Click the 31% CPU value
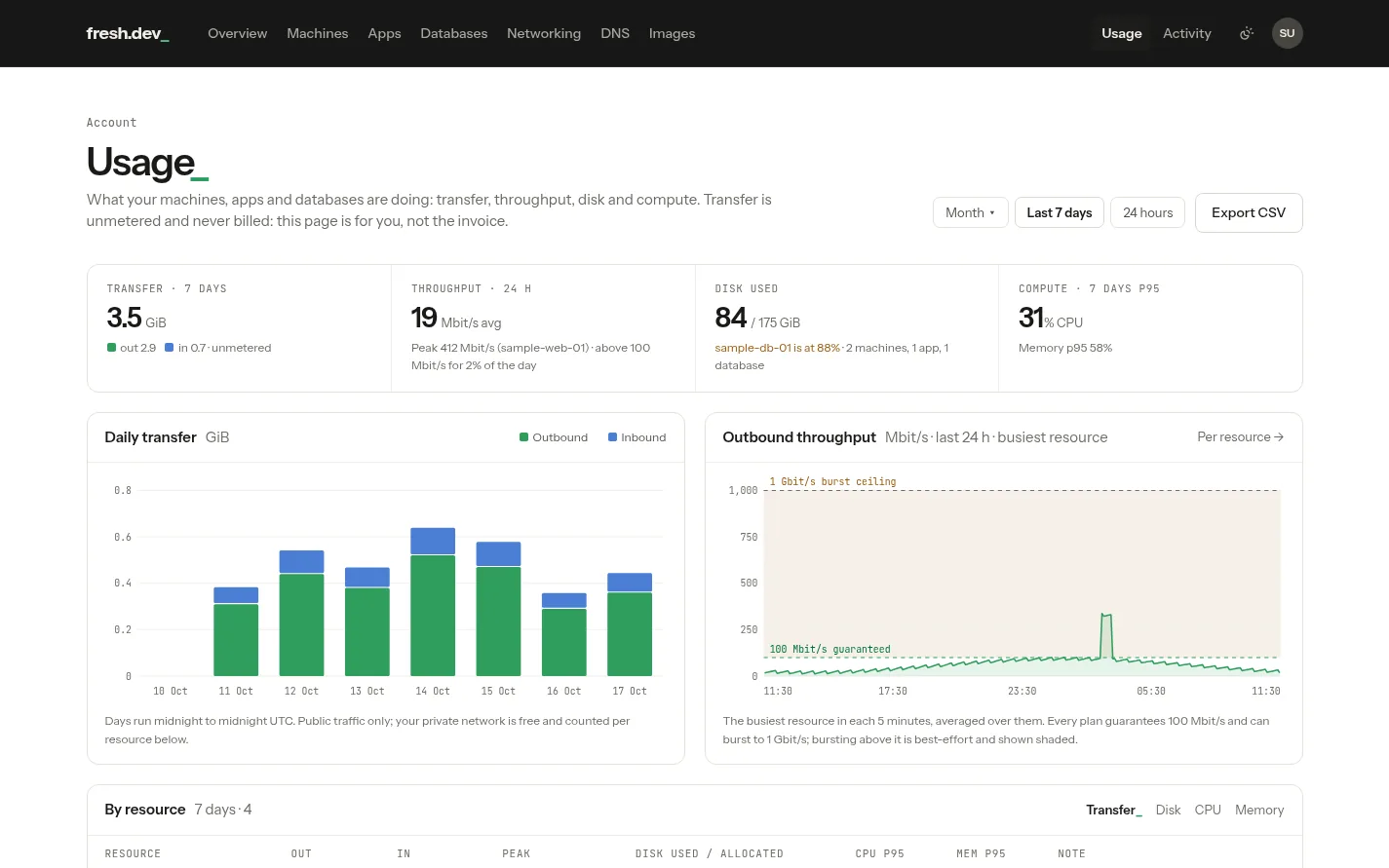Screen dimensions: 1389x868 click(1051, 319)
